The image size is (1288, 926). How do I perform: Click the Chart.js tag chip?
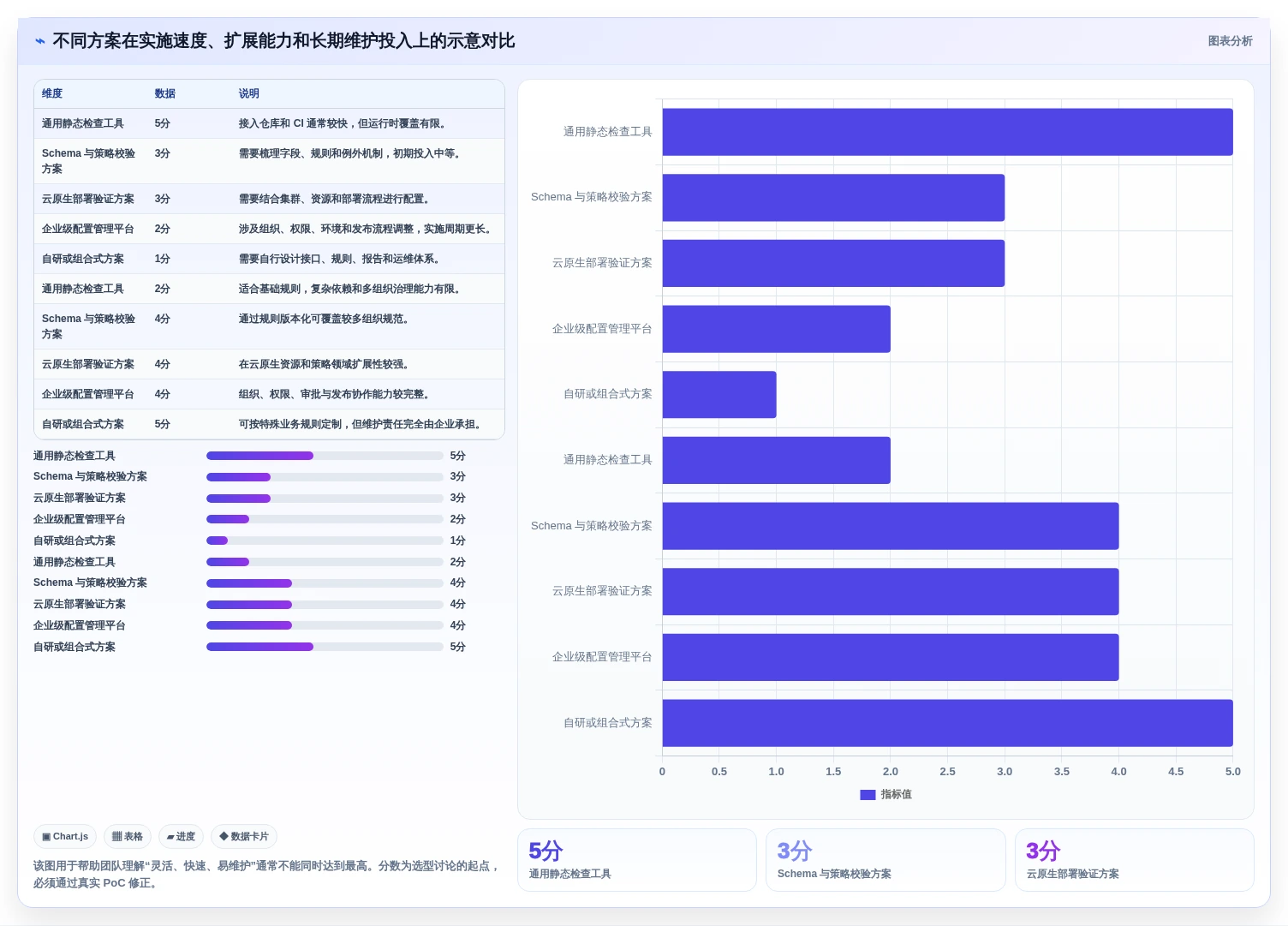65,837
